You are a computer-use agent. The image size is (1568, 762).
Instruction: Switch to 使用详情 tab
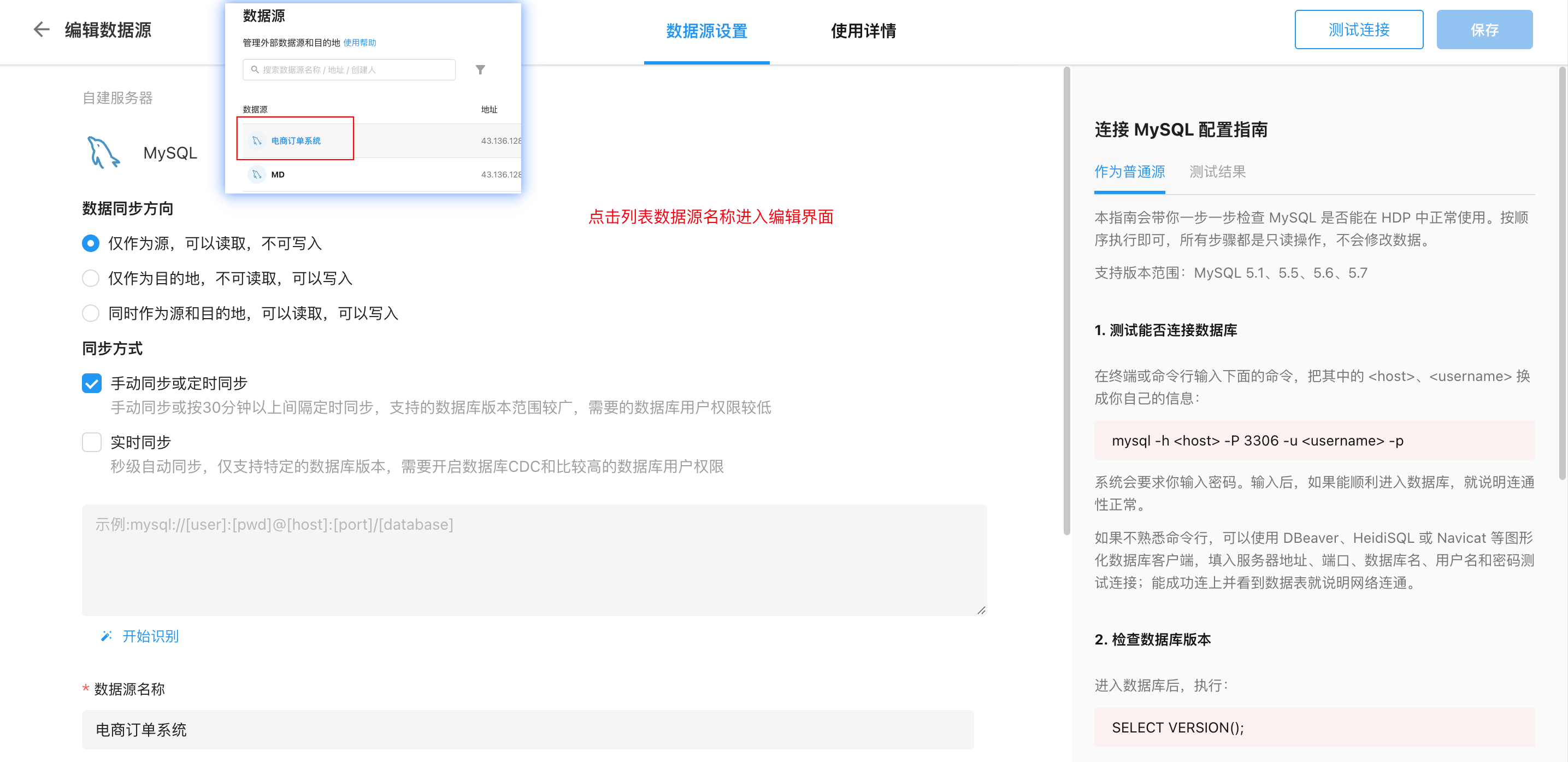863,31
